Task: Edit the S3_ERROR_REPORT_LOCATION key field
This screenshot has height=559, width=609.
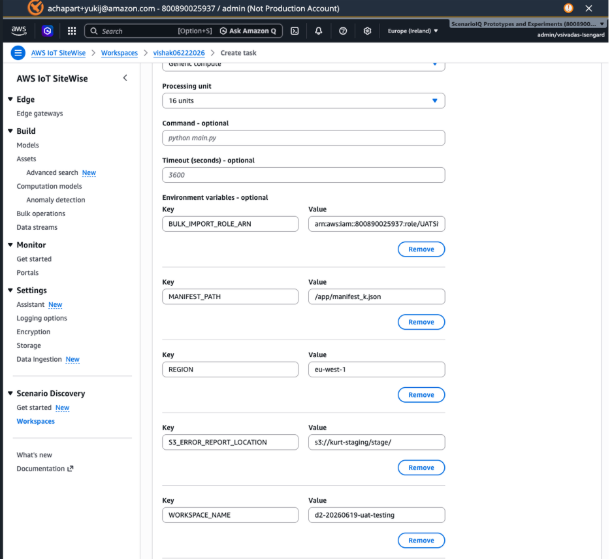Action: coord(230,442)
